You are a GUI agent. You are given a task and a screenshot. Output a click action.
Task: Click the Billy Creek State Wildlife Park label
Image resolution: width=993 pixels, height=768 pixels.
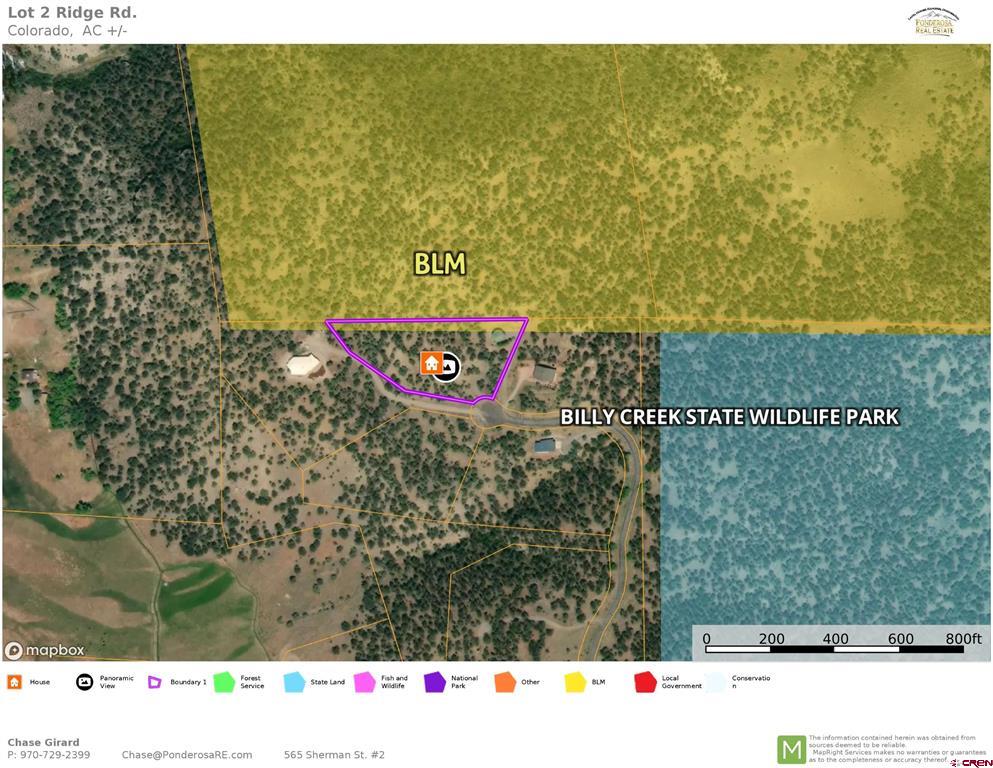point(729,417)
